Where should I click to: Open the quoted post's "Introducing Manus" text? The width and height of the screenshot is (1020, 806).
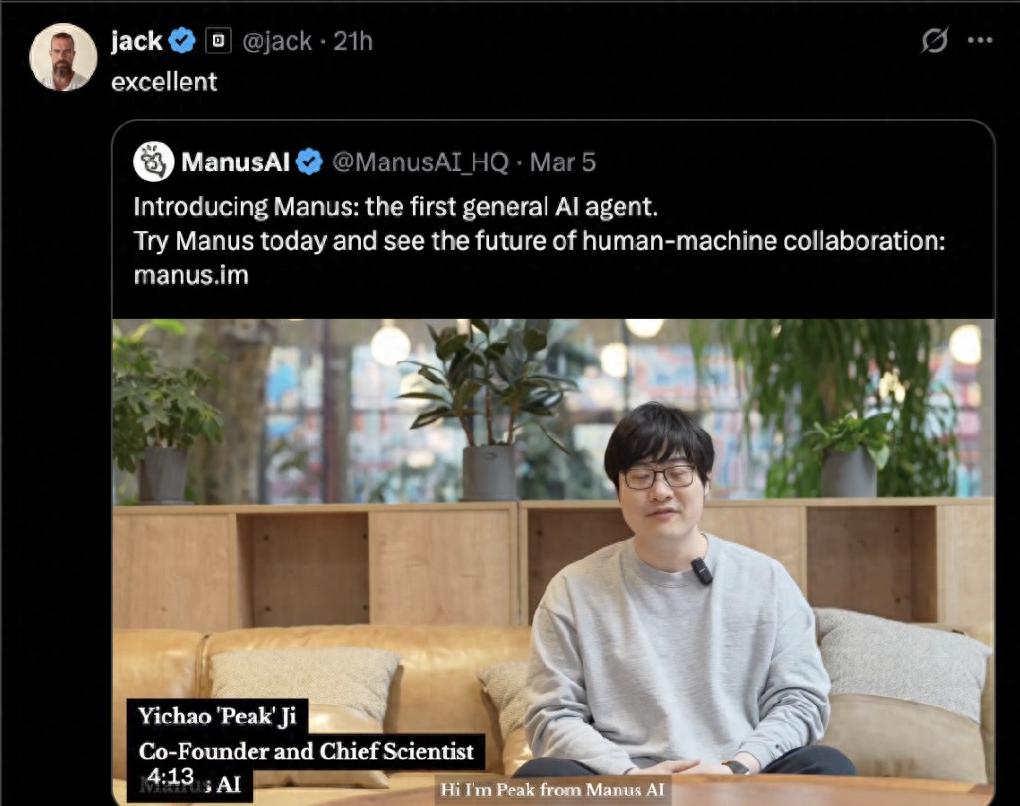tap(396, 207)
